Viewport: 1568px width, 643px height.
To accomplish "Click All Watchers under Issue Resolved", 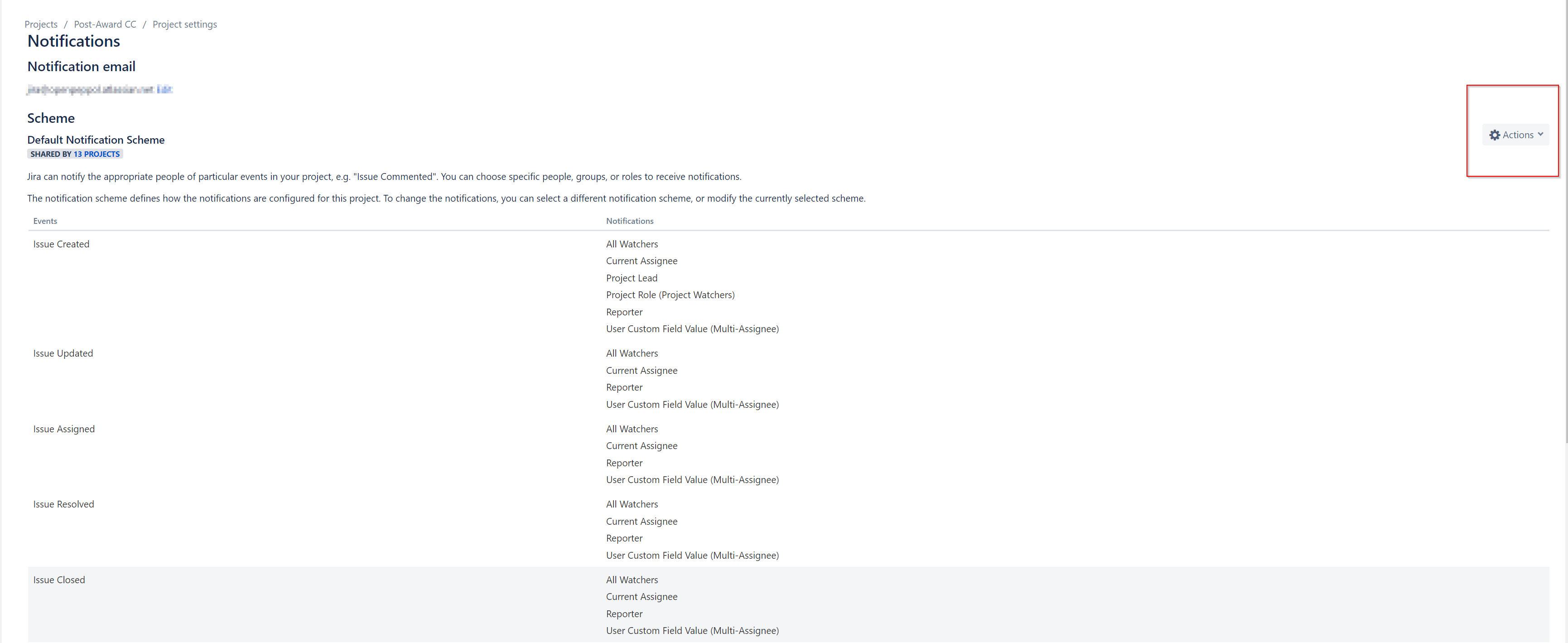I will coord(632,504).
